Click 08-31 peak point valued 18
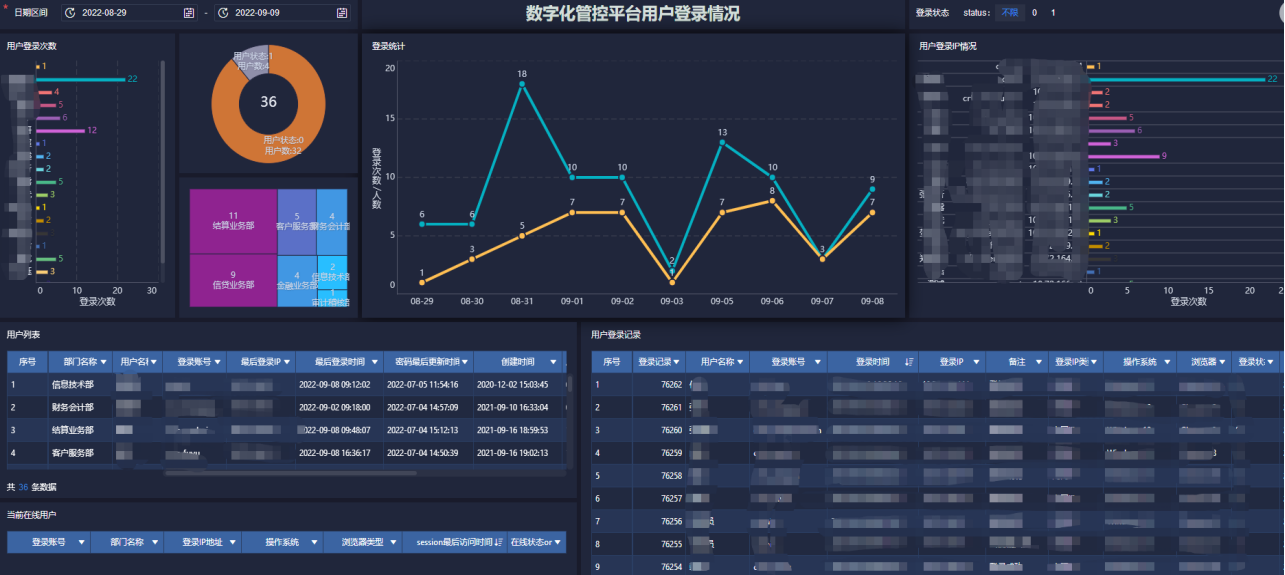 tap(522, 84)
